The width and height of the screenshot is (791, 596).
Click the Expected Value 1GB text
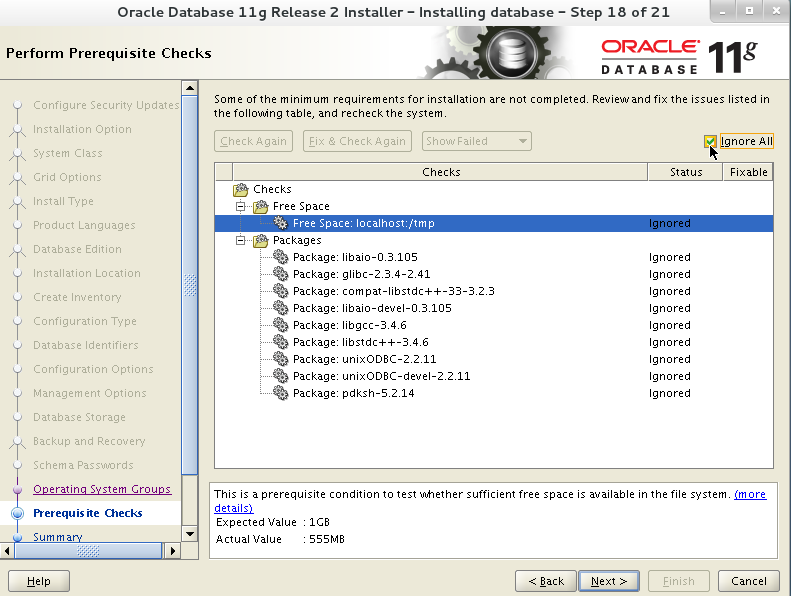click(x=273, y=522)
